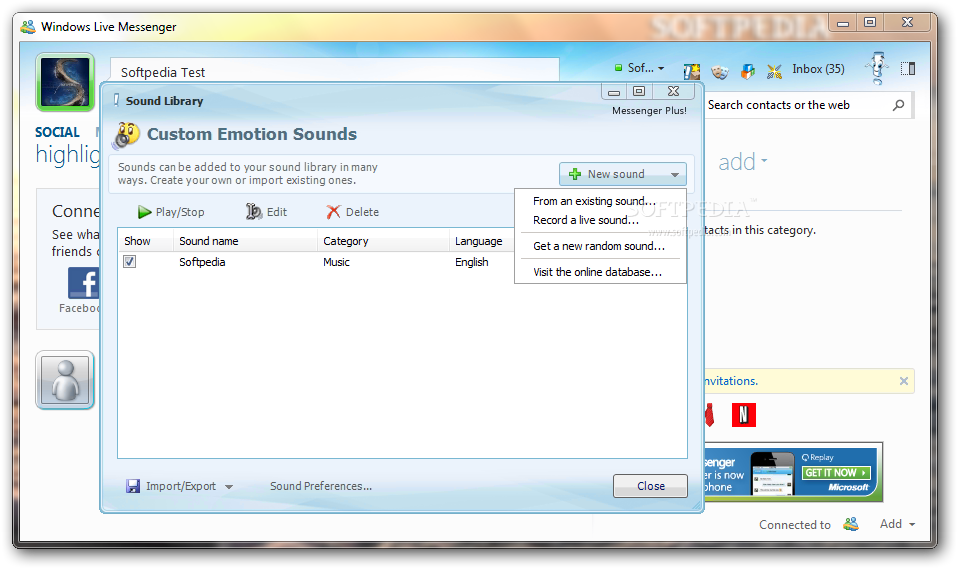Click the search magnifier icon
The height and width of the screenshot is (569, 958).
(898, 105)
